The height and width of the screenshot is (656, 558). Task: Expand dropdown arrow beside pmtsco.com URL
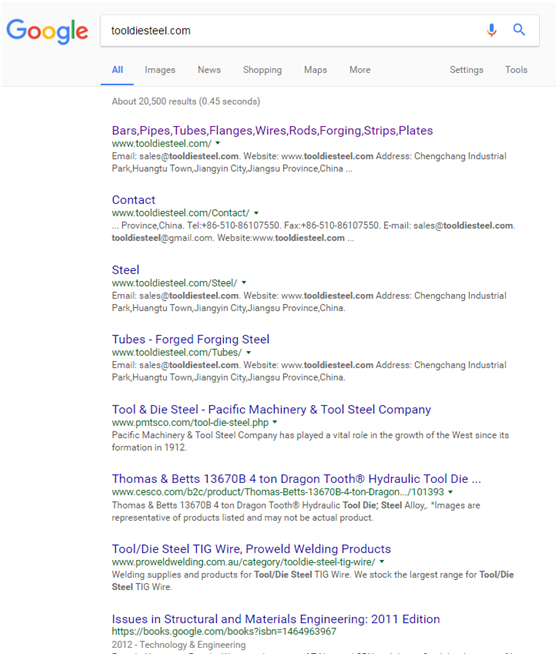click(x=275, y=422)
